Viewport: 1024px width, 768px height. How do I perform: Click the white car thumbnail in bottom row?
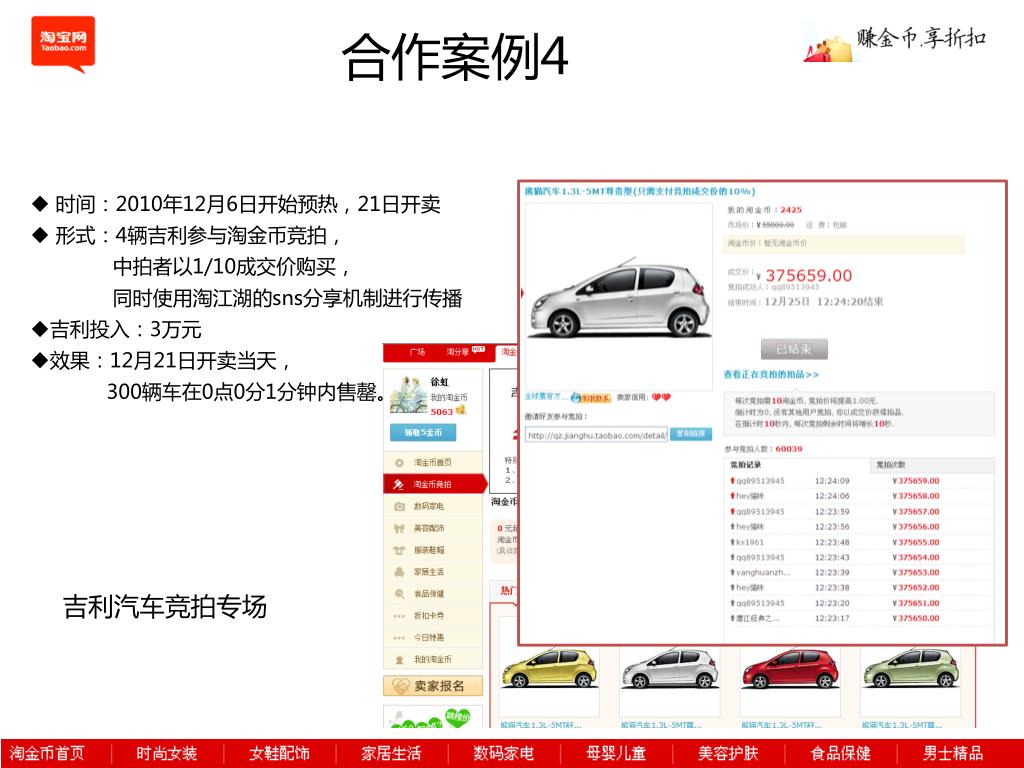pyautogui.click(x=669, y=668)
